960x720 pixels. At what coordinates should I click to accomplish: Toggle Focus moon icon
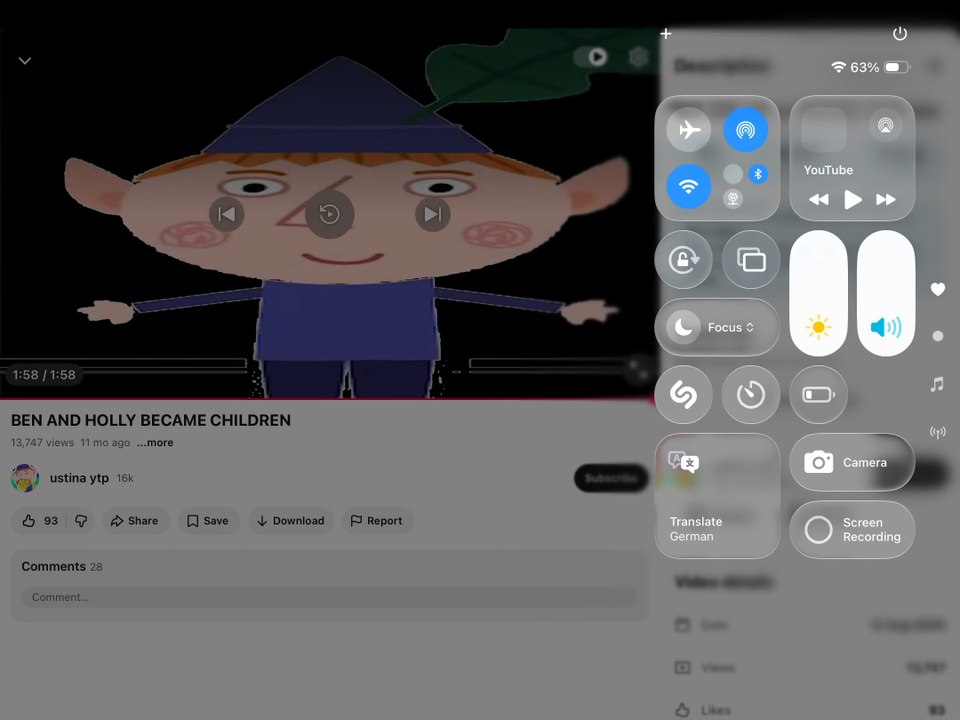tap(683, 327)
